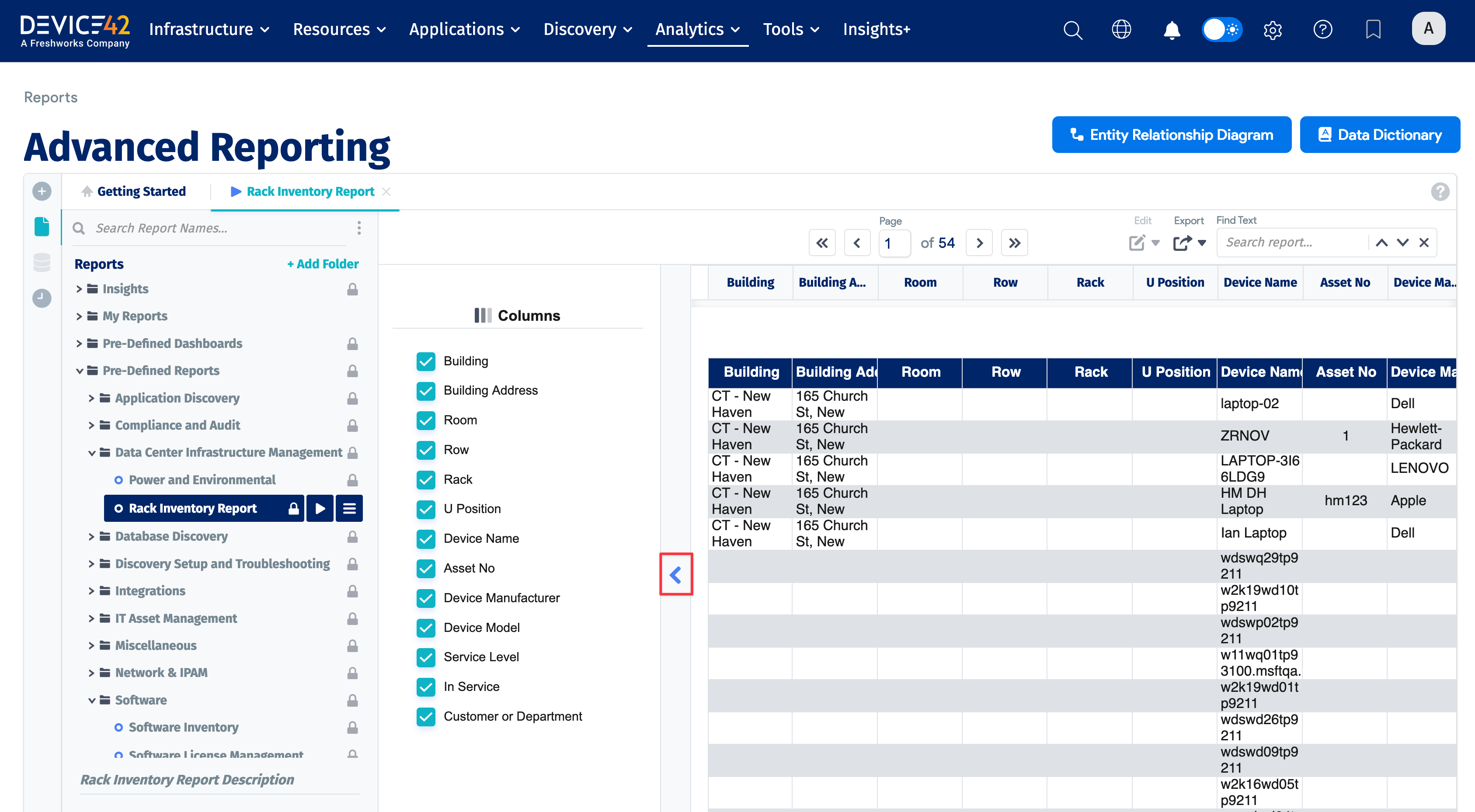The width and height of the screenshot is (1475, 812).
Task: Toggle the light/dark theme switch
Action: (x=1221, y=29)
